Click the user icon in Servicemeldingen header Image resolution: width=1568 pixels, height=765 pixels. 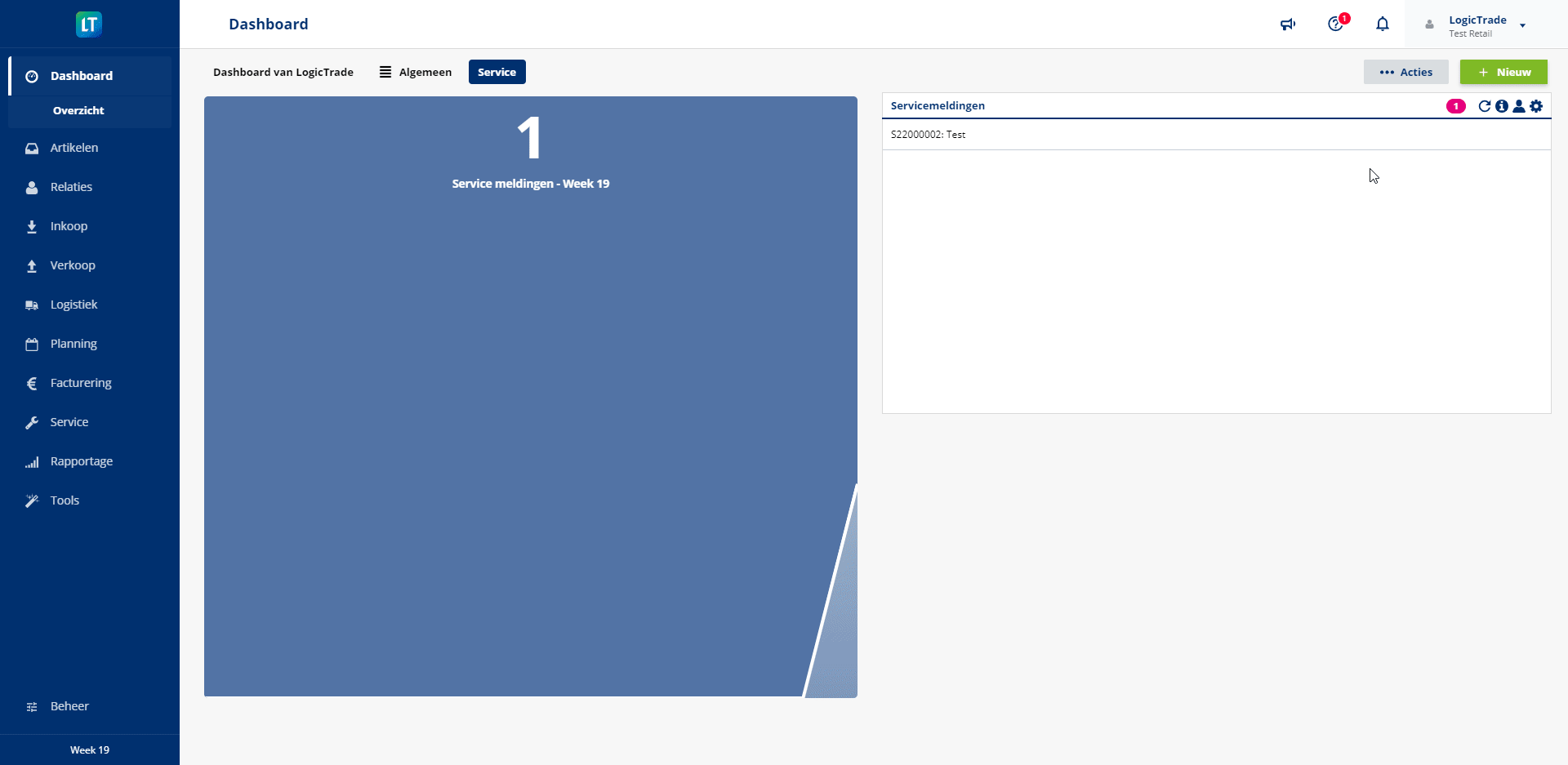click(x=1518, y=106)
